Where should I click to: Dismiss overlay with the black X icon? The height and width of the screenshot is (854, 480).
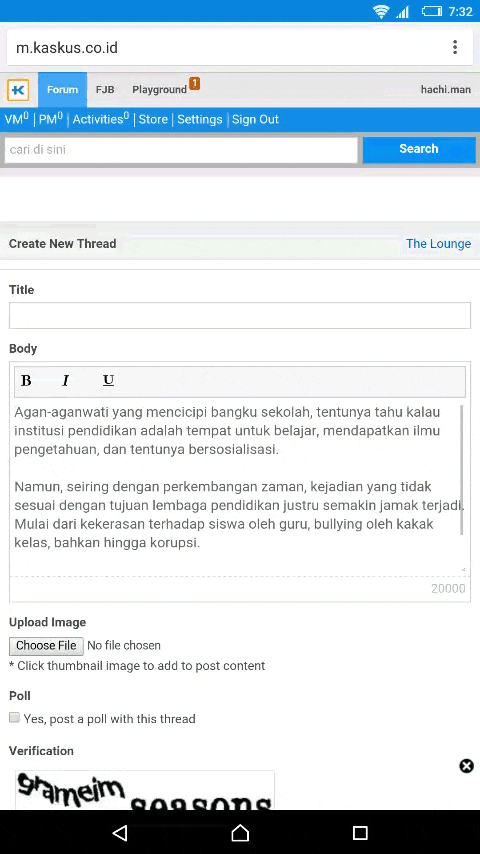[466, 766]
